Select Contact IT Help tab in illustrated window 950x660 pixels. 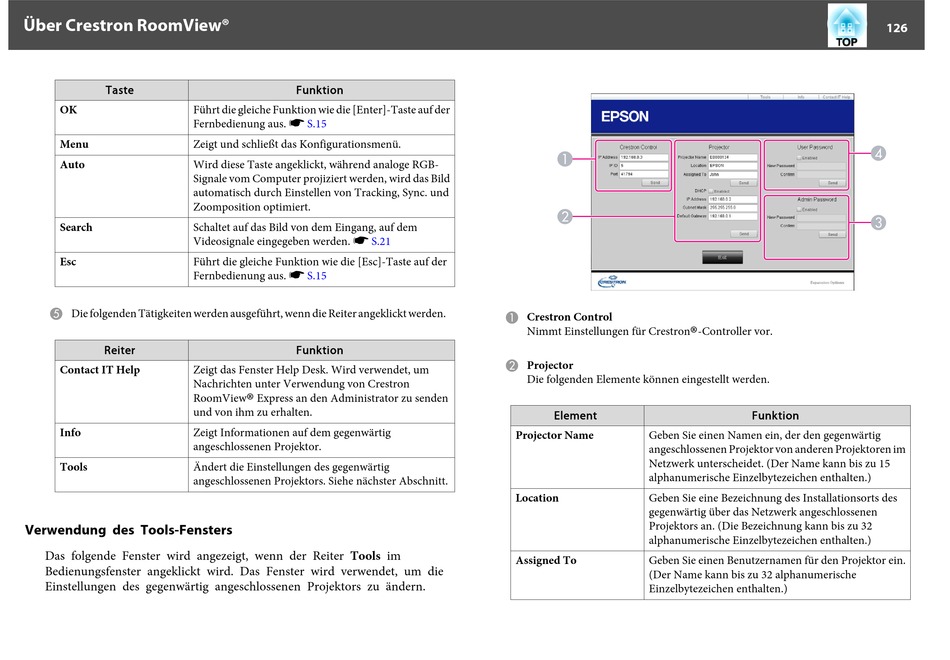(x=836, y=97)
